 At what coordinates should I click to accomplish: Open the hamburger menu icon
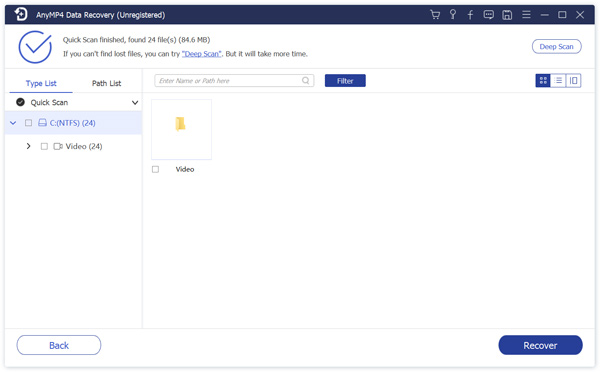click(x=526, y=15)
